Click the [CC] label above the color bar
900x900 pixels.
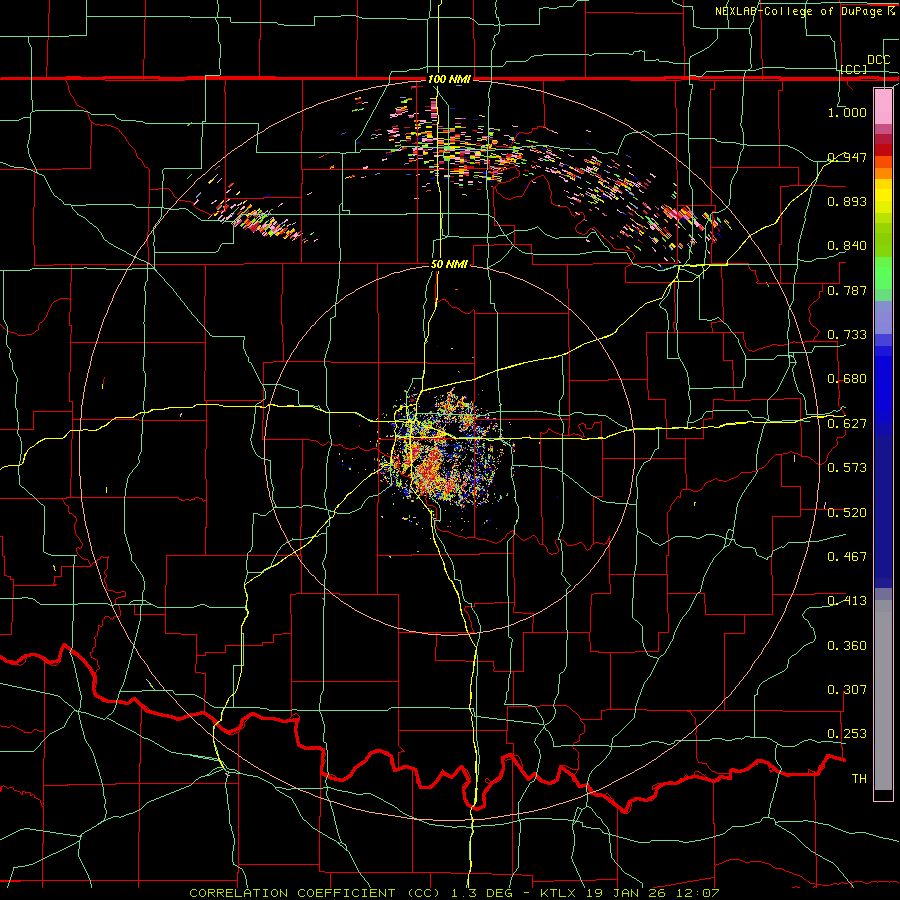pos(854,69)
